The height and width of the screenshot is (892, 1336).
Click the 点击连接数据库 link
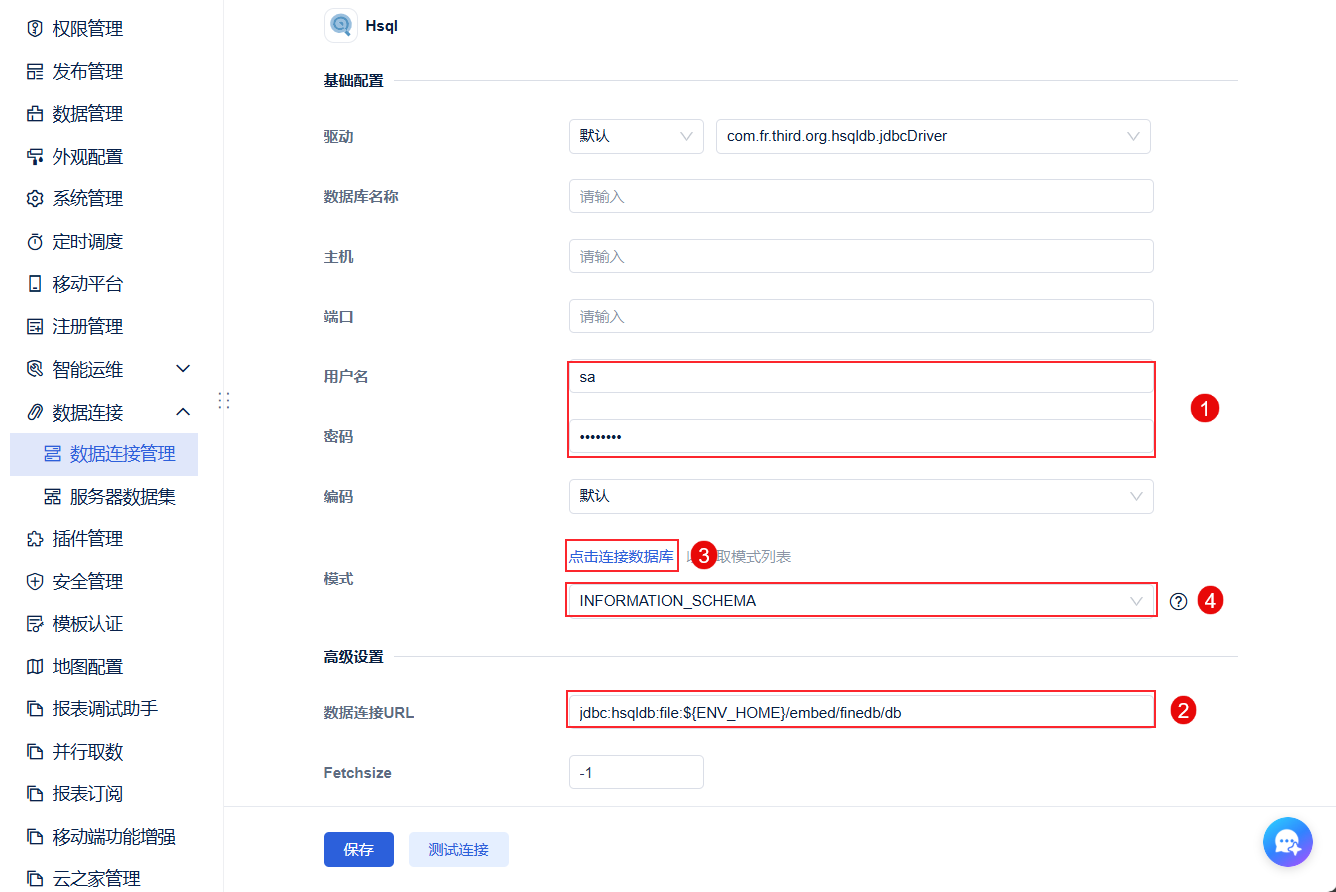tap(621, 557)
